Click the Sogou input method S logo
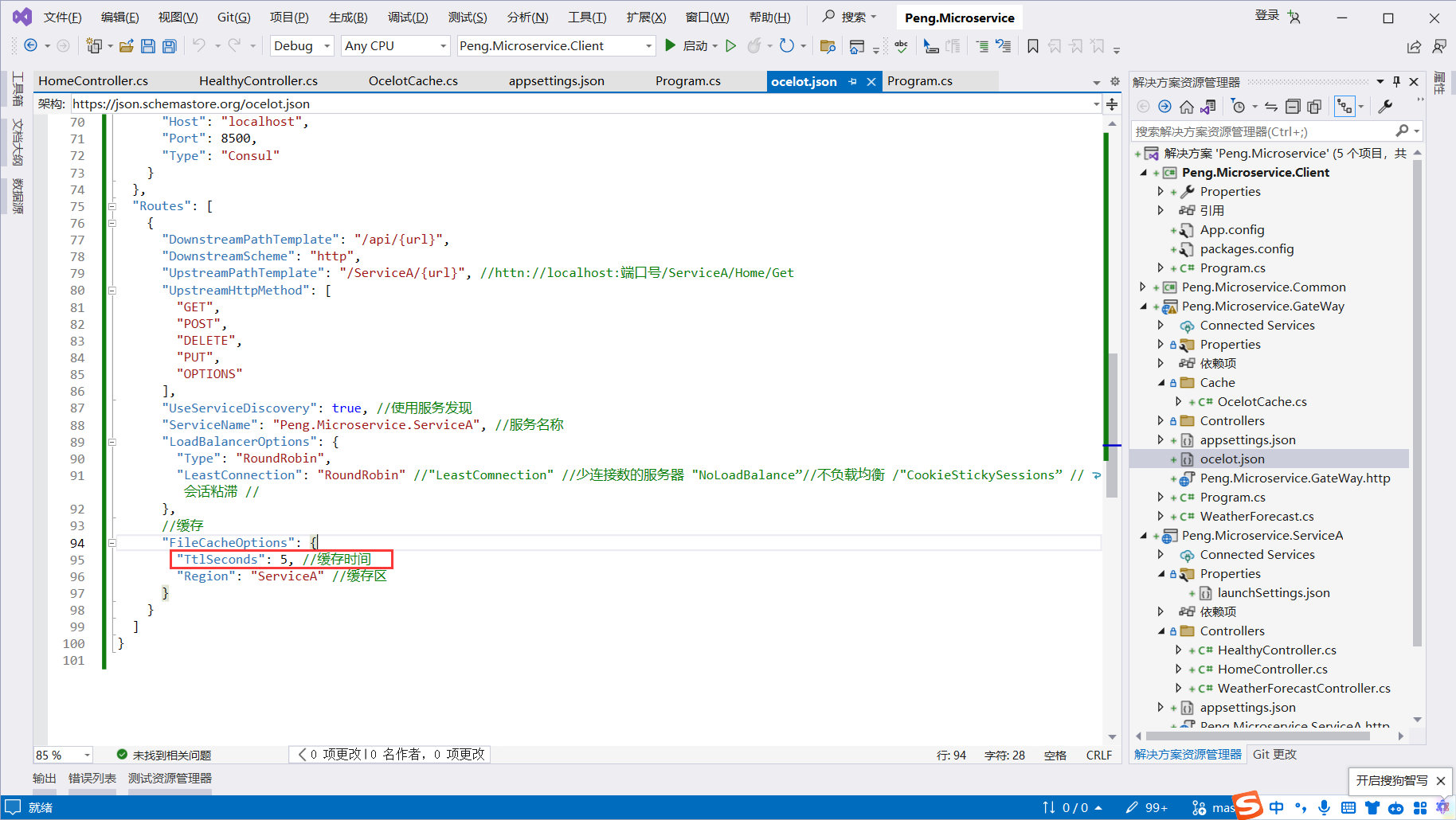Screen dimensions: 1456x820 click(1248, 805)
